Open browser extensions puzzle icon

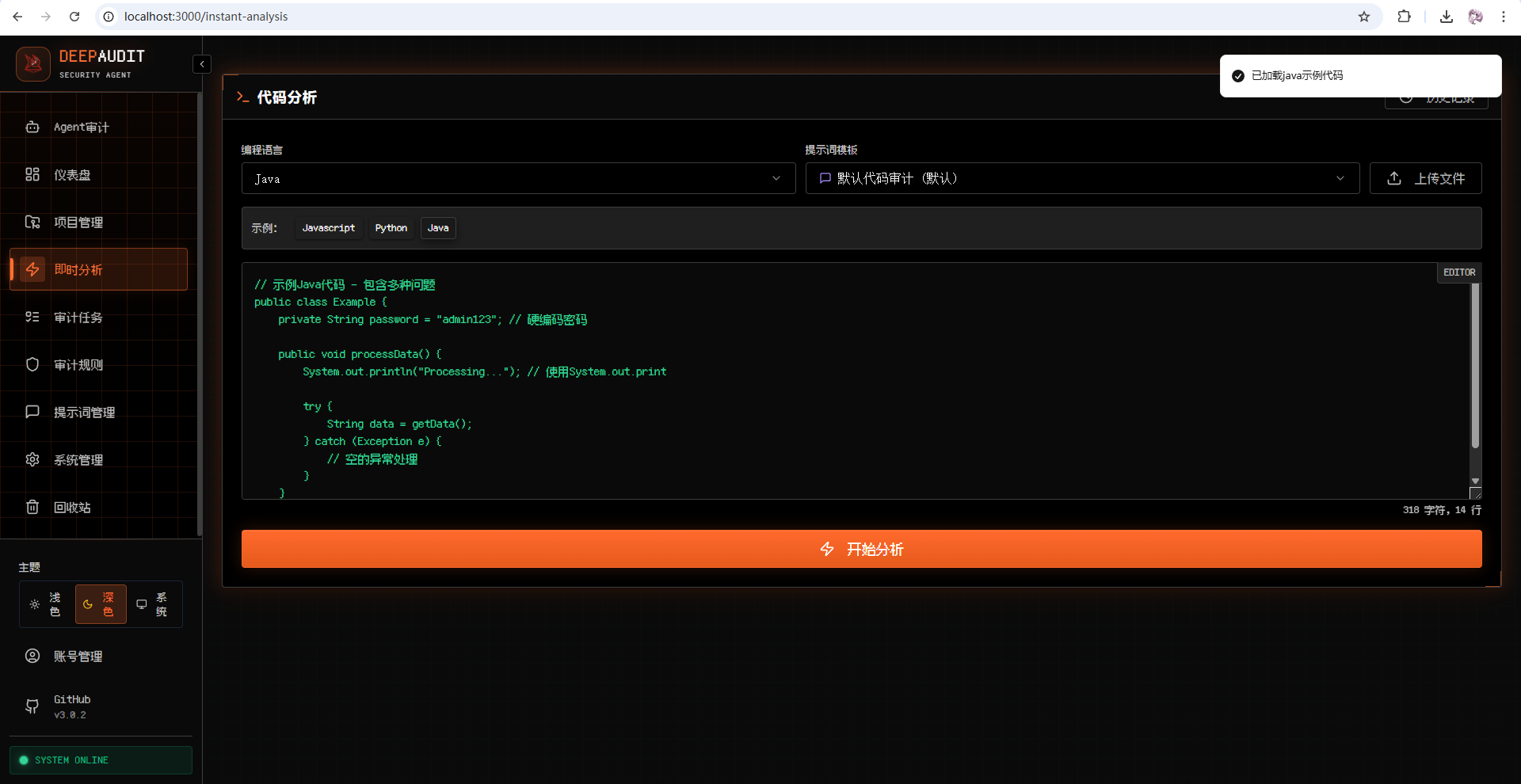[1404, 17]
